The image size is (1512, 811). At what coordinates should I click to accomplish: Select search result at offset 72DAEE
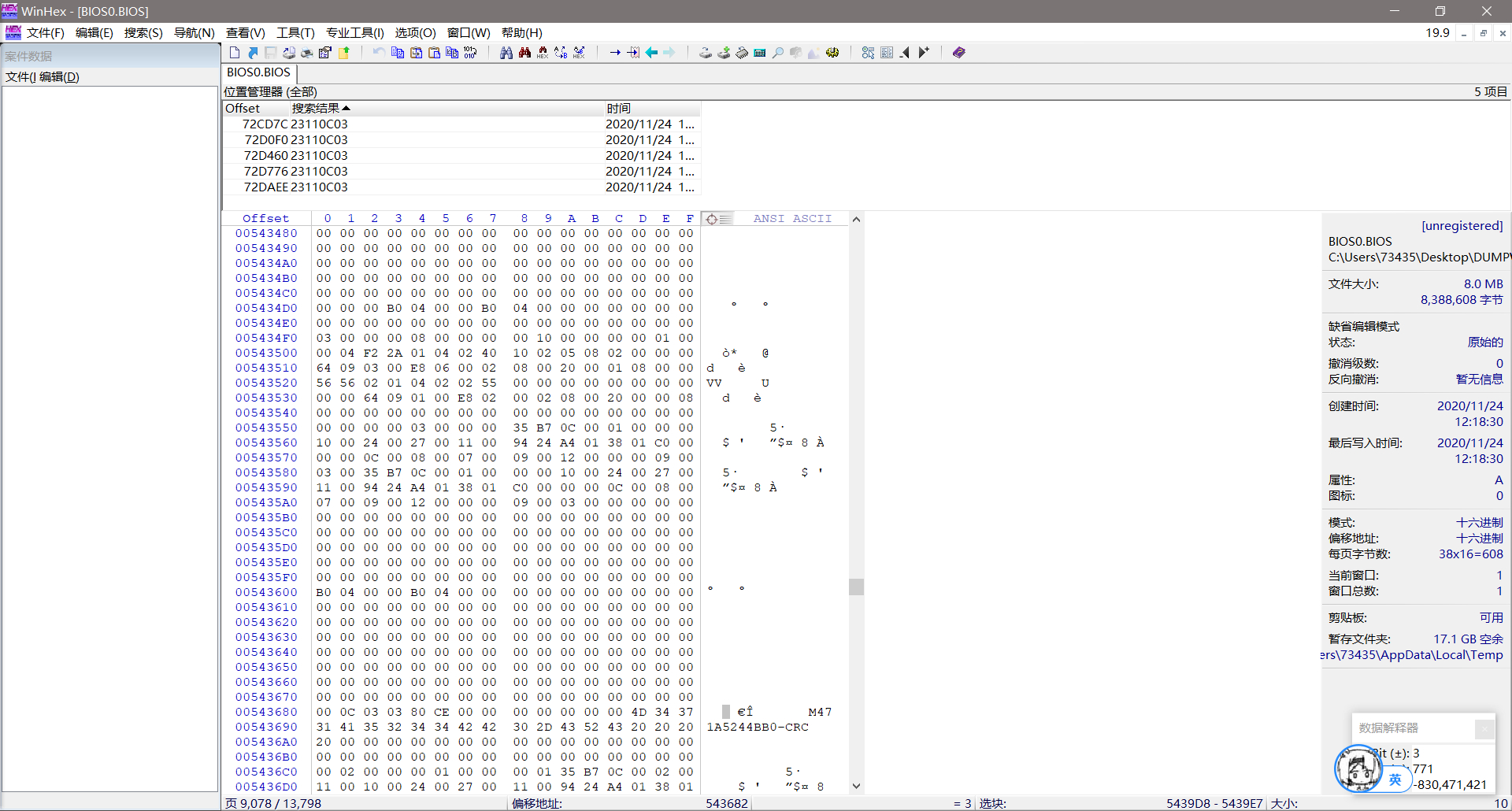click(x=461, y=187)
